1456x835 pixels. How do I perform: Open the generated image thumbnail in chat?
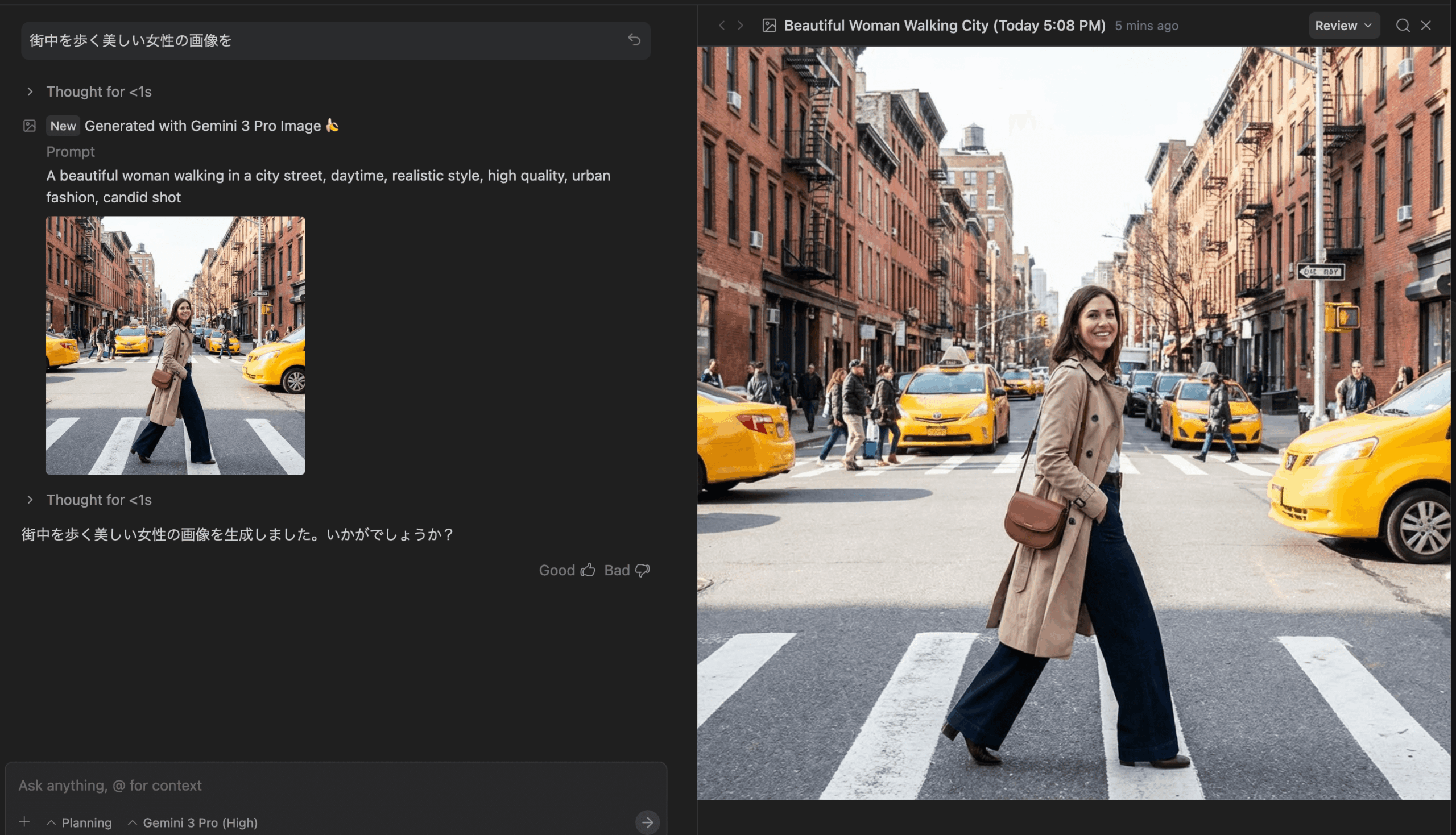[175, 344]
